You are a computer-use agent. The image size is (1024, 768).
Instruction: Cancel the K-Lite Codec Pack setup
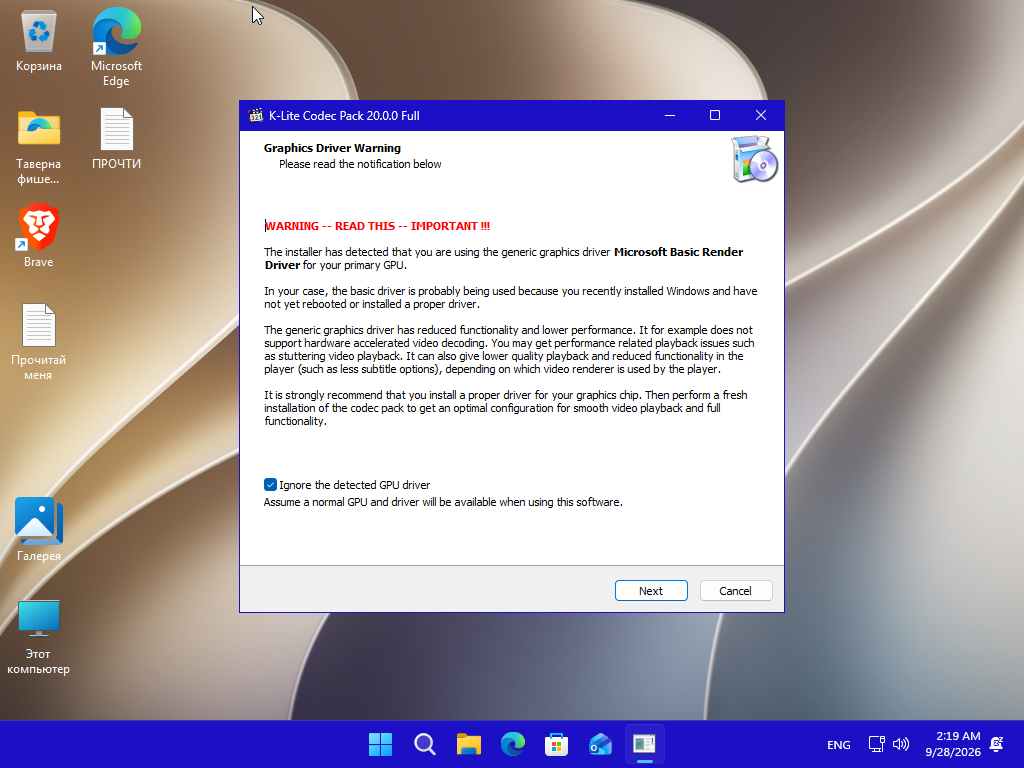click(x=735, y=590)
